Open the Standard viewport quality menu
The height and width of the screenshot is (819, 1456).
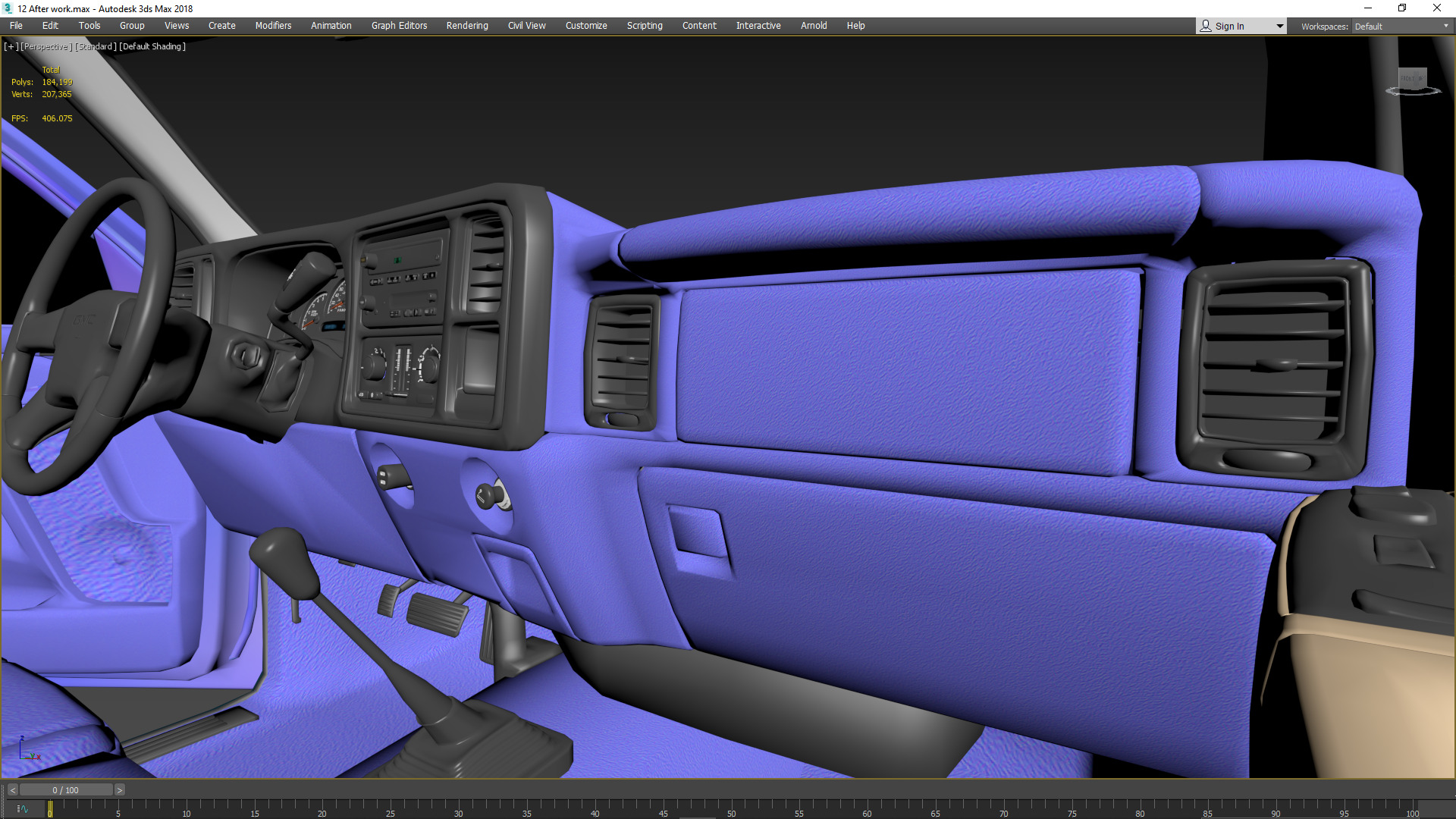[x=96, y=46]
